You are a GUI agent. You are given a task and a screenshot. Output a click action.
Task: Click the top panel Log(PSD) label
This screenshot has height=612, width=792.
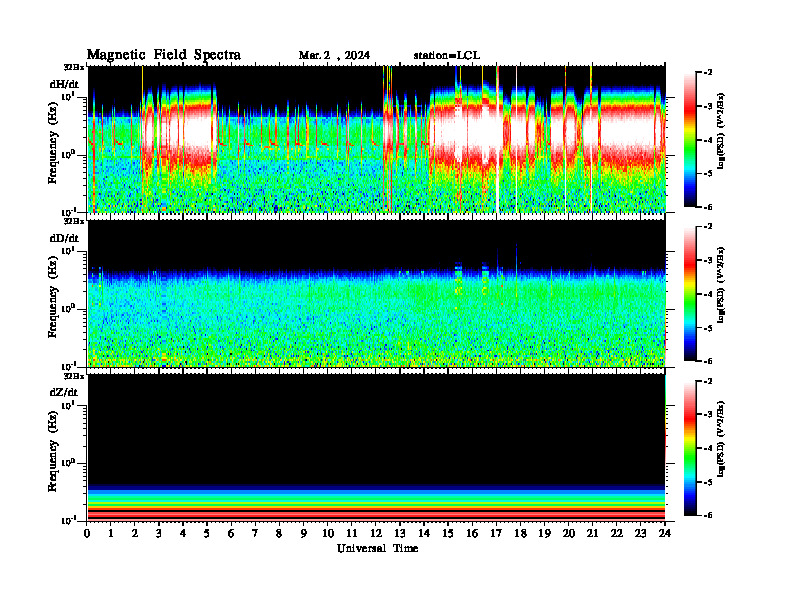pyautogui.click(x=721, y=131)
